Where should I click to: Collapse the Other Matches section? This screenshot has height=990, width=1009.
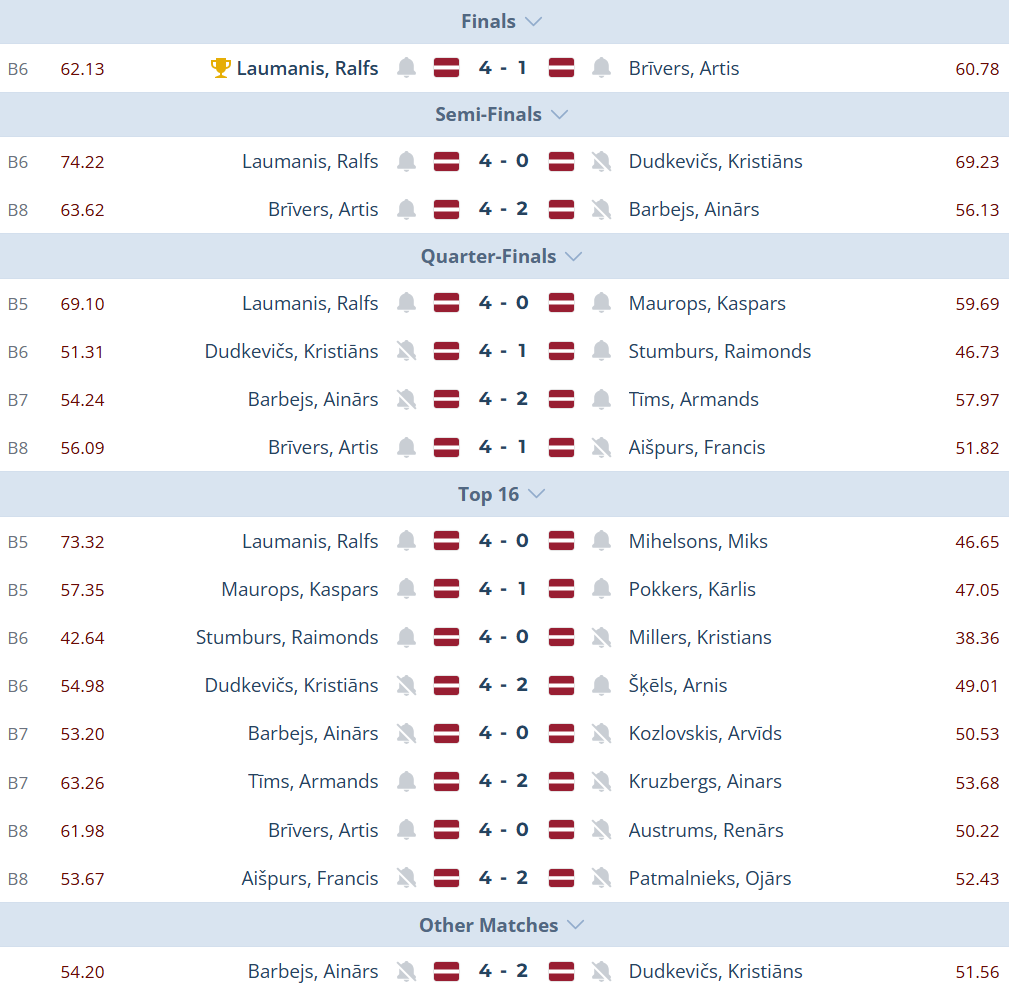[575, 925]
